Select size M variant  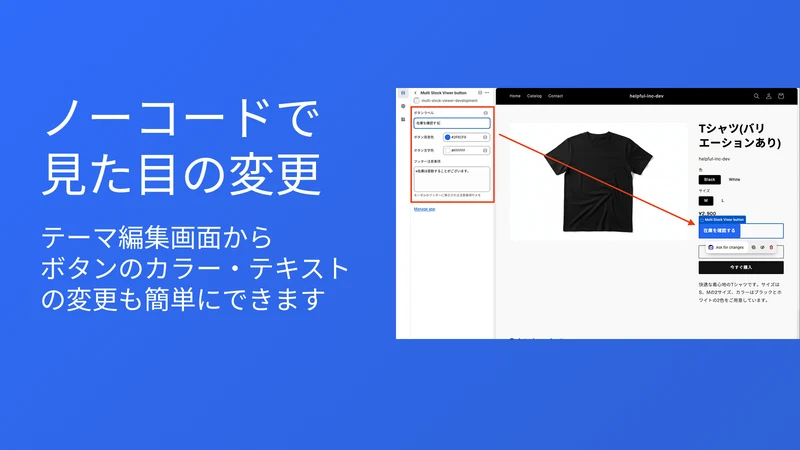(706, 201)
